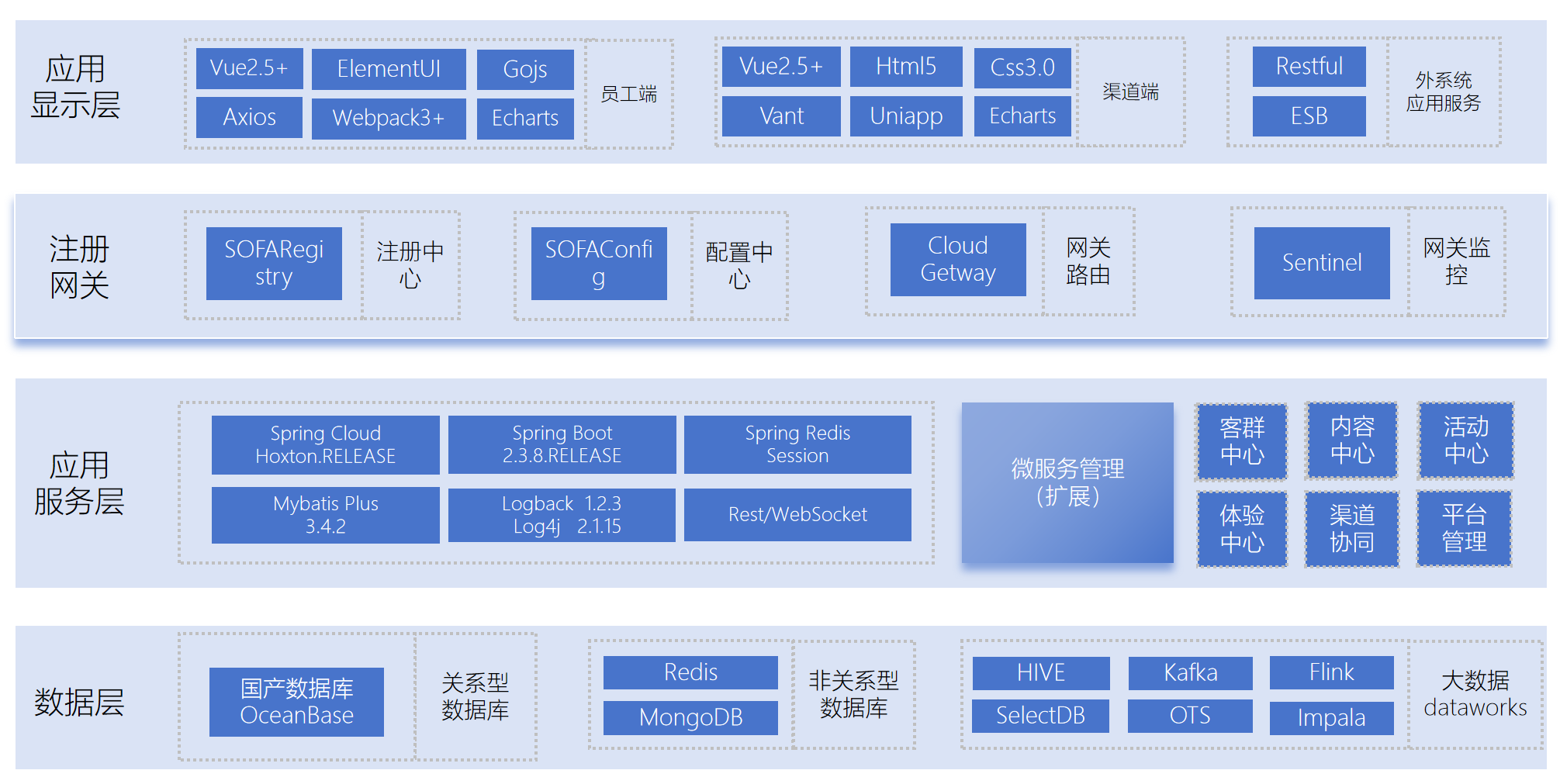Click the Gojs block

coord(525,69)
